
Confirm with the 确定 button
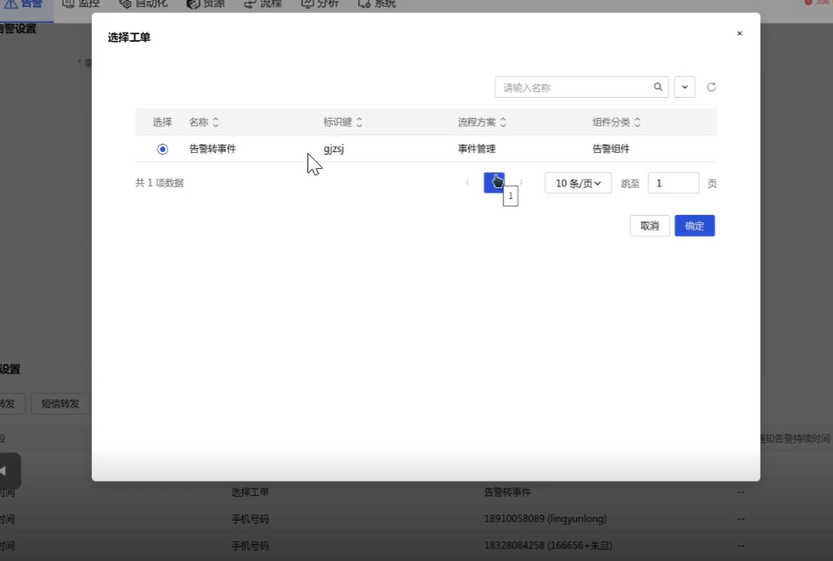(x=695, y=226)
